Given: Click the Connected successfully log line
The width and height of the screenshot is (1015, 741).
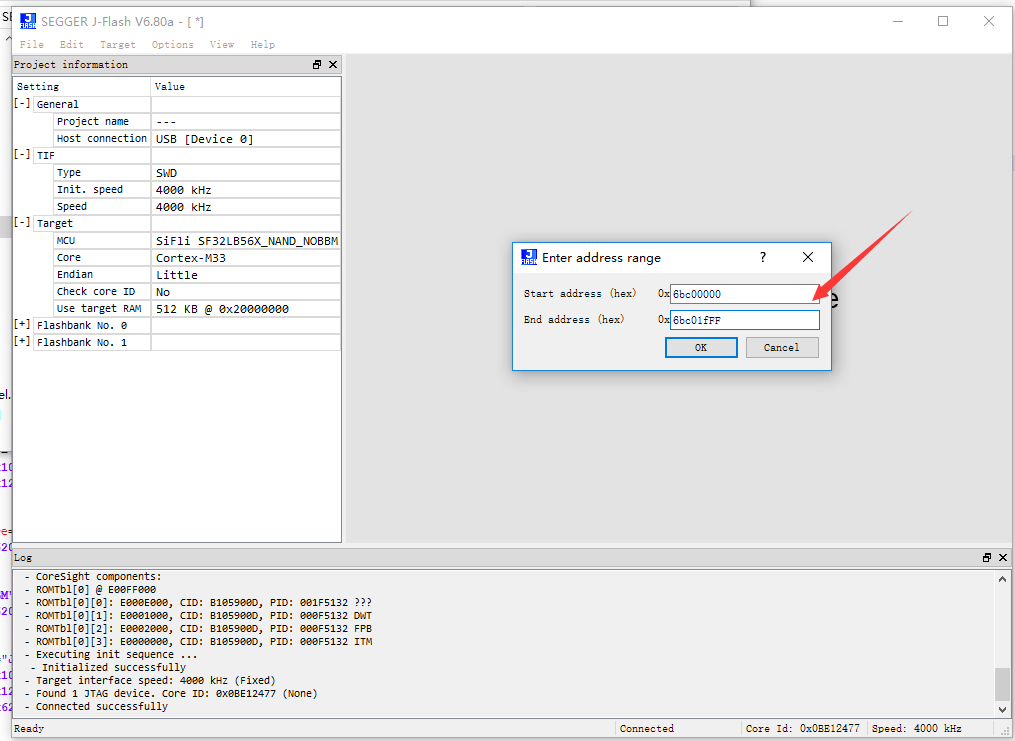Looking at the screenshot, I should tap(96, 706).
